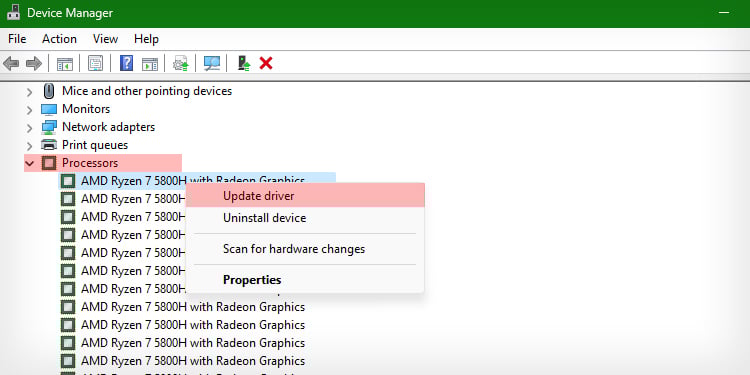Minimize the Device Manager window

click(724, 12)
